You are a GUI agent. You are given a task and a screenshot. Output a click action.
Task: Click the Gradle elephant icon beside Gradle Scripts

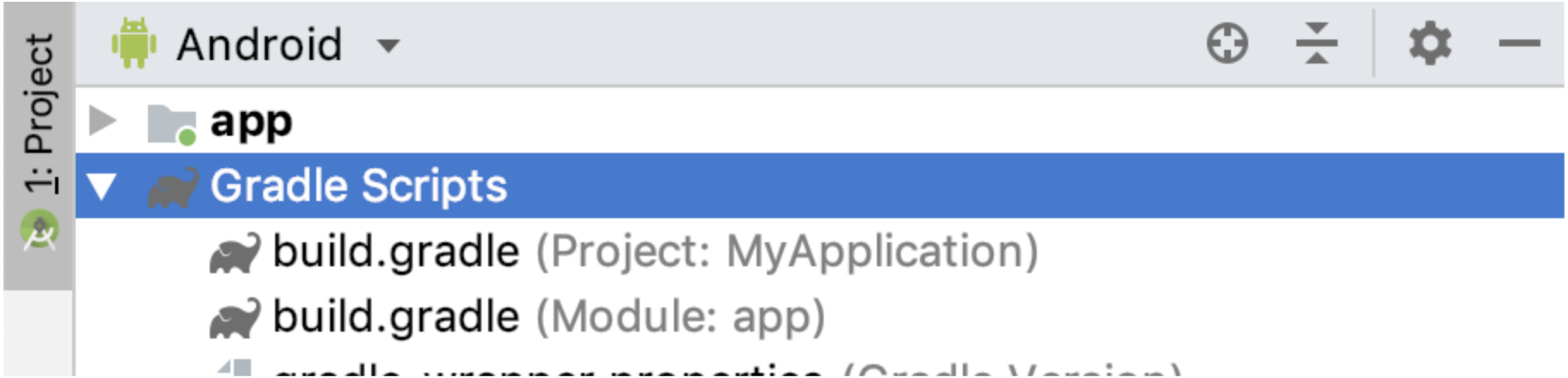coord(173,187)
